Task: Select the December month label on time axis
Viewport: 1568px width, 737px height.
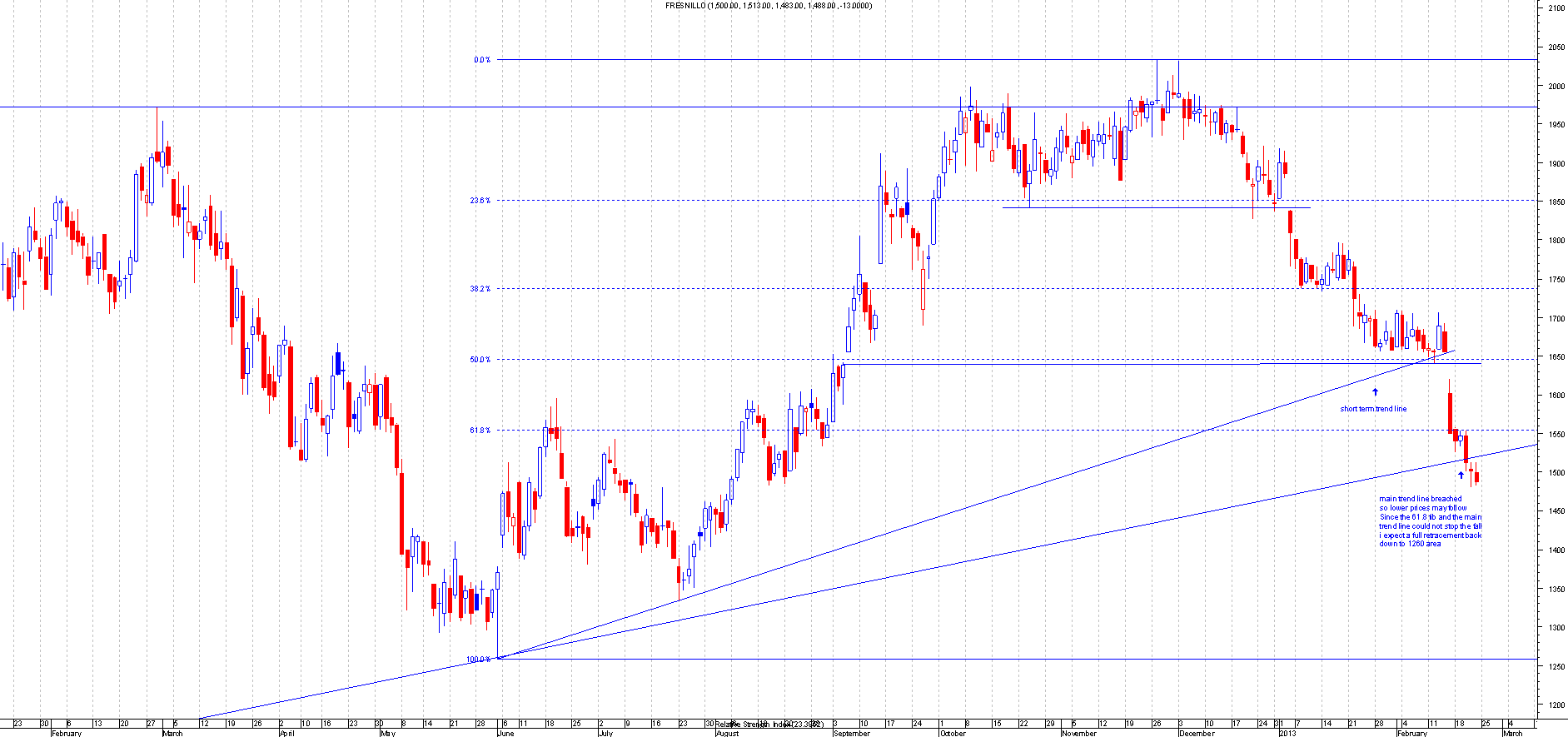Action: point(1197,734)
